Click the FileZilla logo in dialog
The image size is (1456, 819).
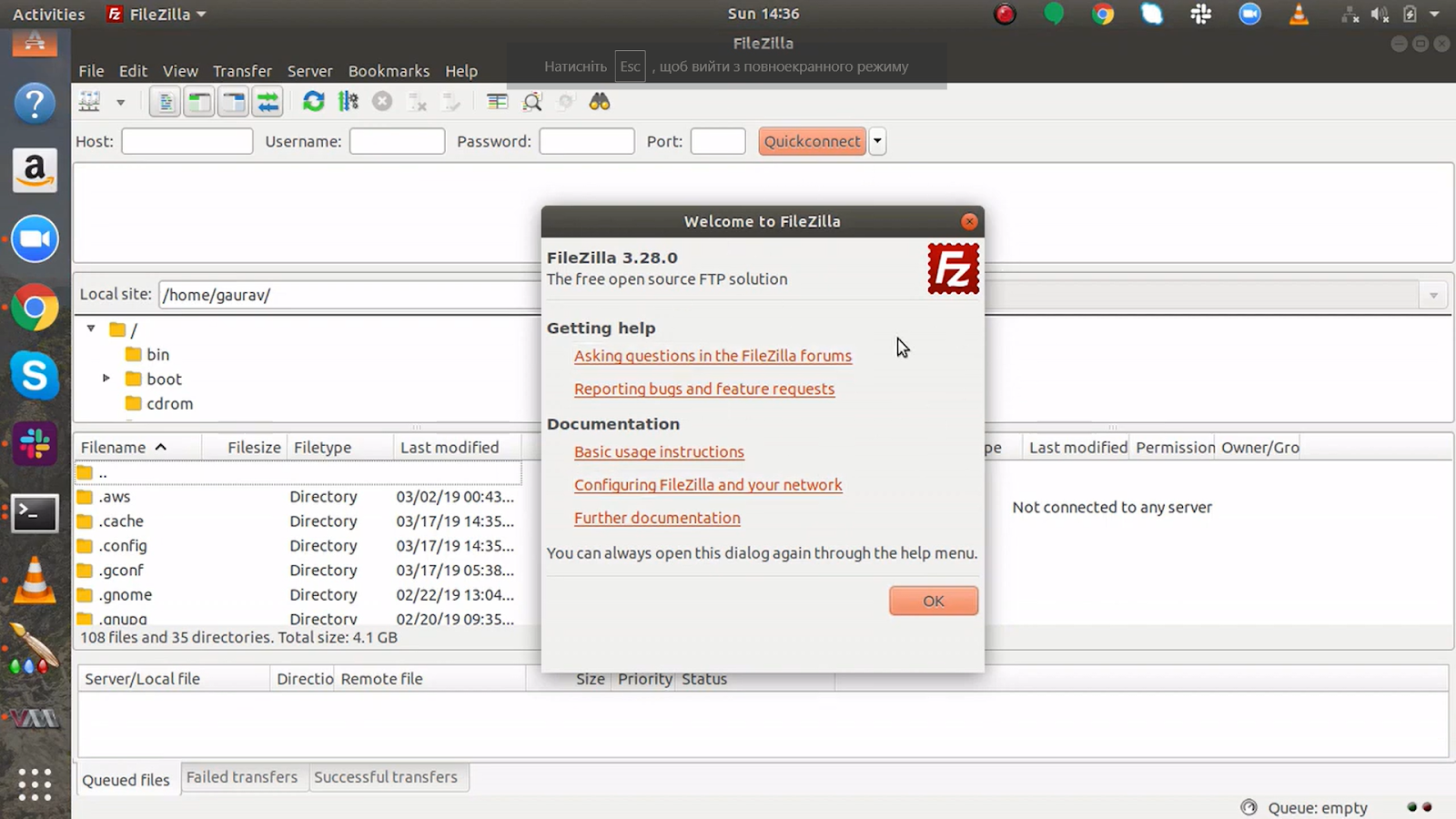click(x=953, y=268)
